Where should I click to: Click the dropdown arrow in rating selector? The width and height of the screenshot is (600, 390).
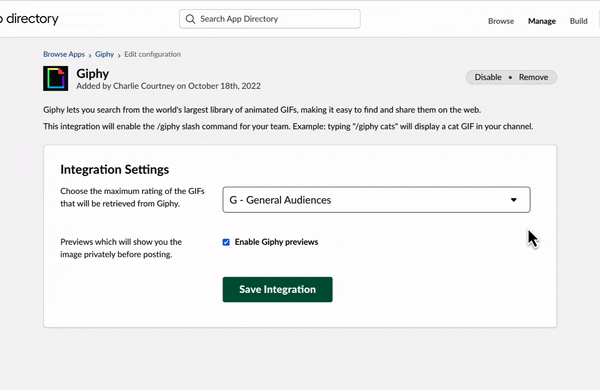pyautogui.click(x=514, y=200)
